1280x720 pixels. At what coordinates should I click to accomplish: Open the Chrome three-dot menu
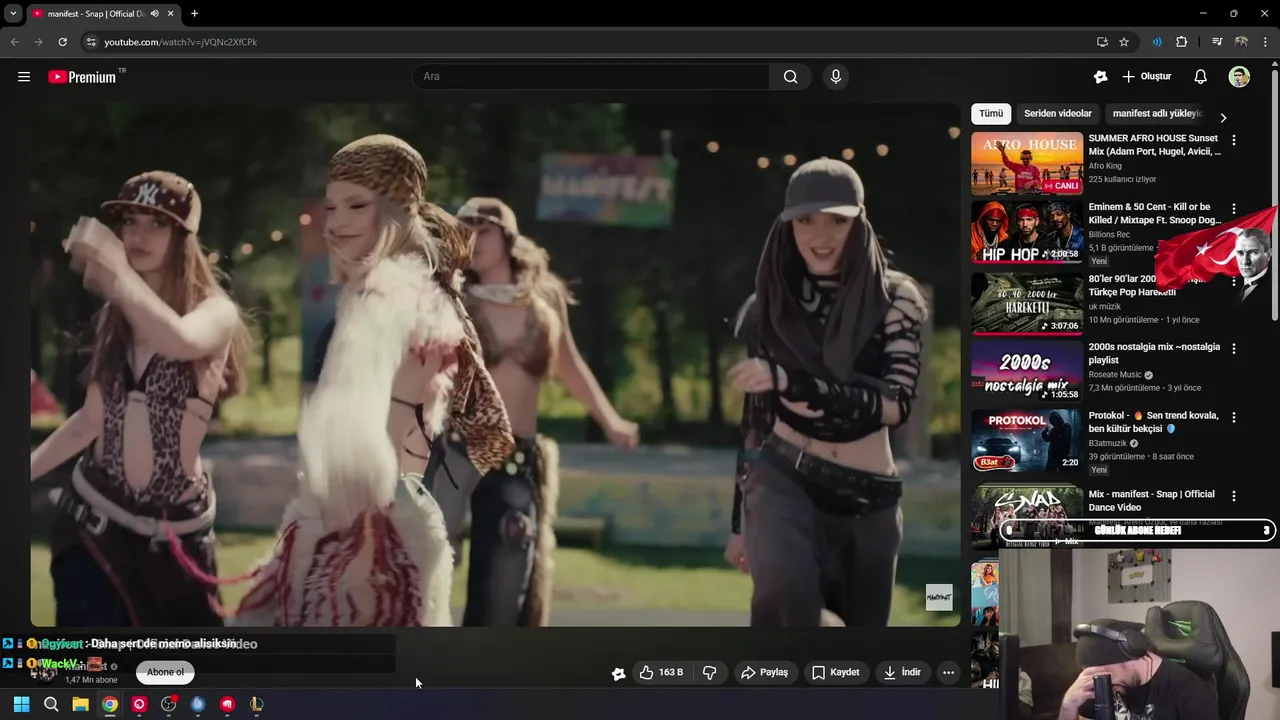click(1266, 42)
